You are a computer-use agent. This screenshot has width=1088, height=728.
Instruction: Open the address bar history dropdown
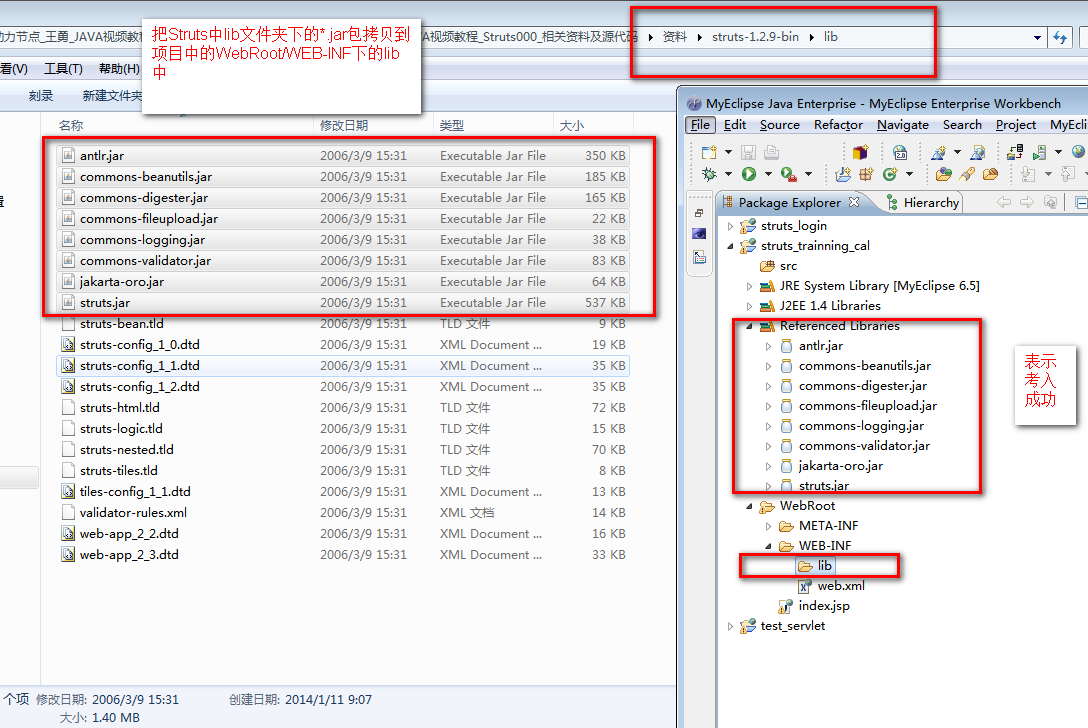[1037, 38]
